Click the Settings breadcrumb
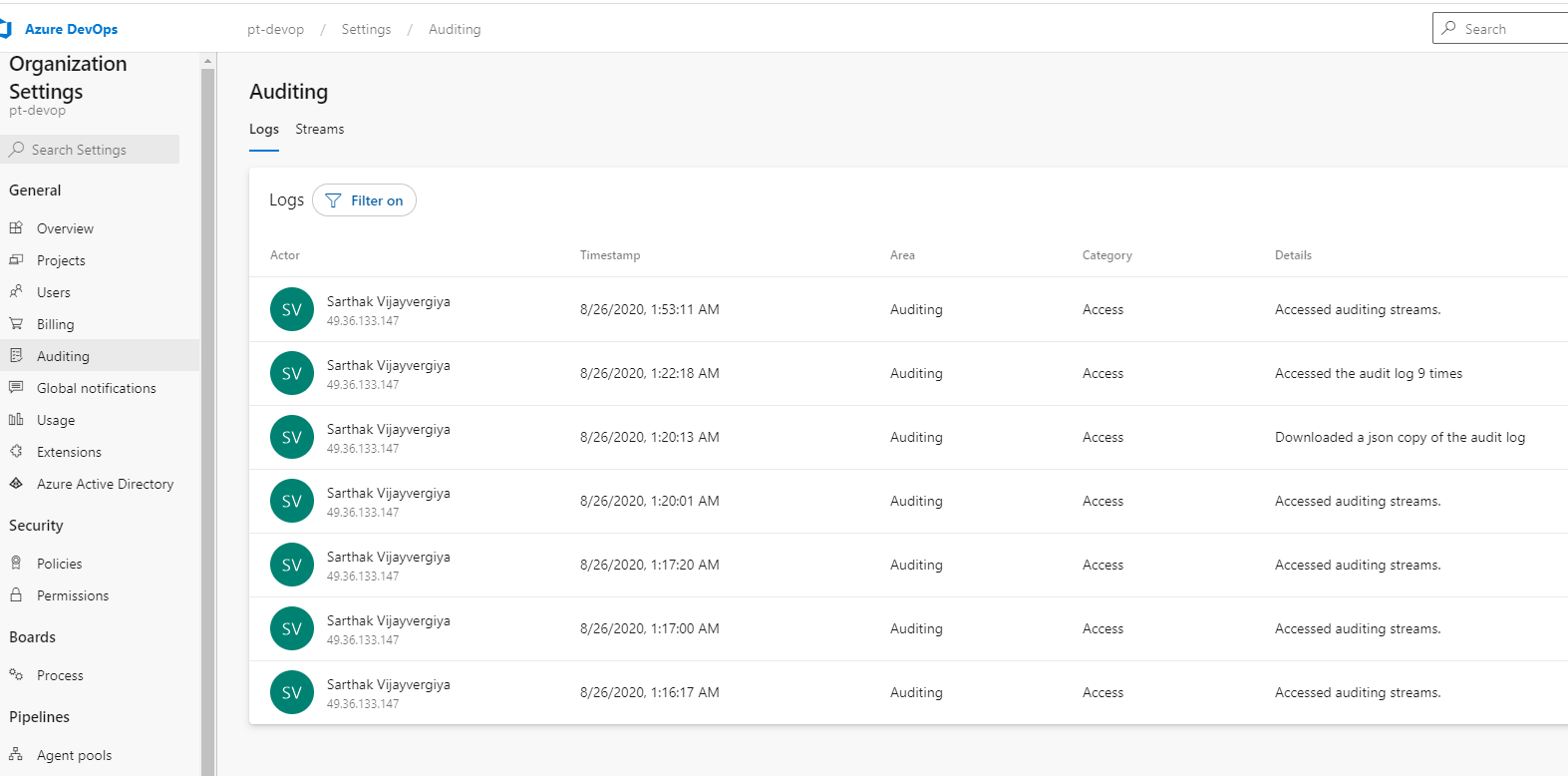The height and width of the screenshot is (776, 1568). (x=366, y=30)
